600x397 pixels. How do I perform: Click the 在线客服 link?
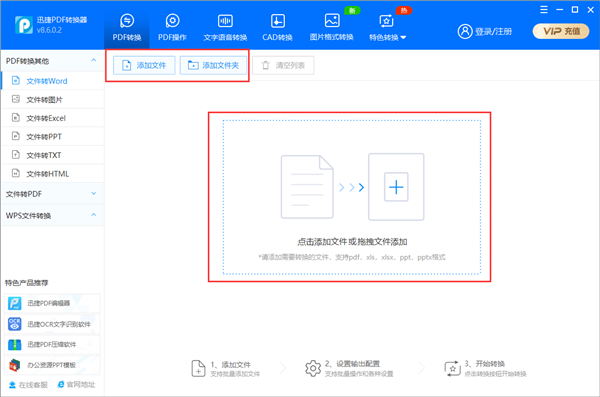28,384
